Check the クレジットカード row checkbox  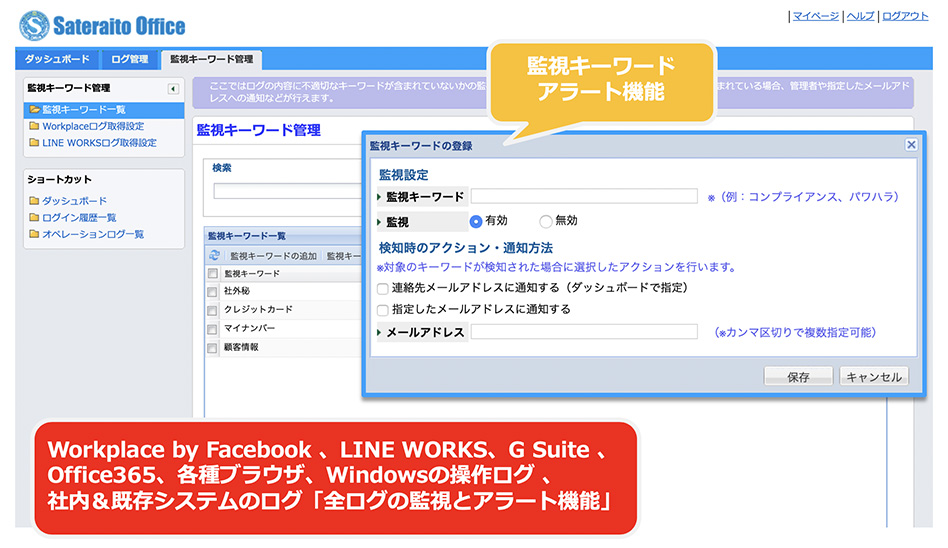point(212,310)
